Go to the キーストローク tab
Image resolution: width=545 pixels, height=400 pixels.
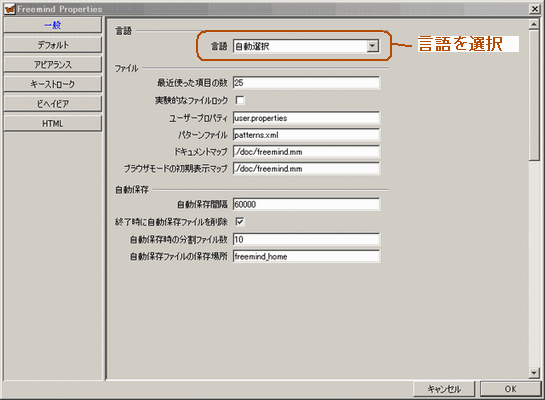click(52, 84)
